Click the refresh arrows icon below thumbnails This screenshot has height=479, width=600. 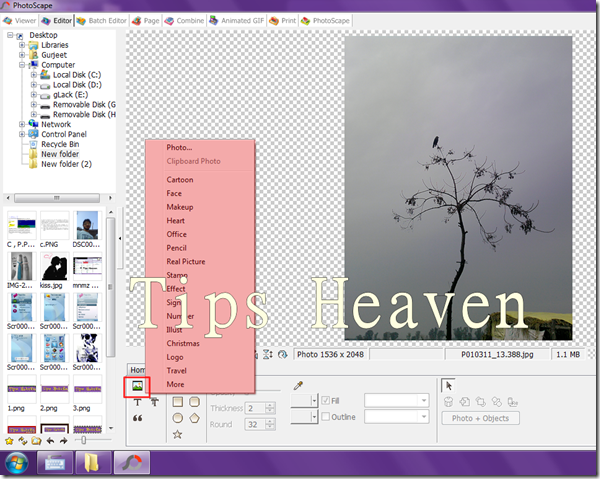[23, 441]
